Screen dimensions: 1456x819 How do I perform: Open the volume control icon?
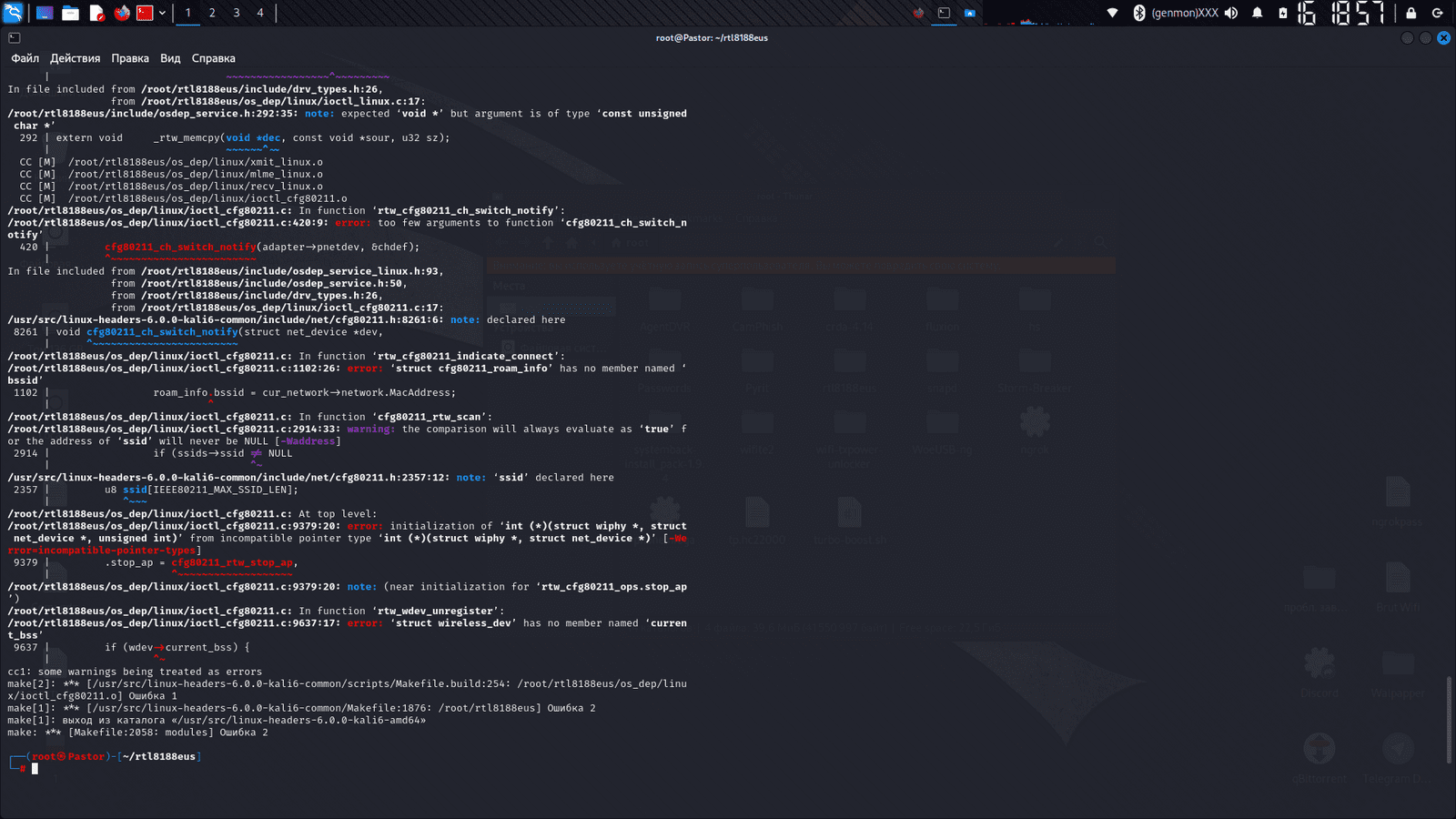(x=1231, y=13)
